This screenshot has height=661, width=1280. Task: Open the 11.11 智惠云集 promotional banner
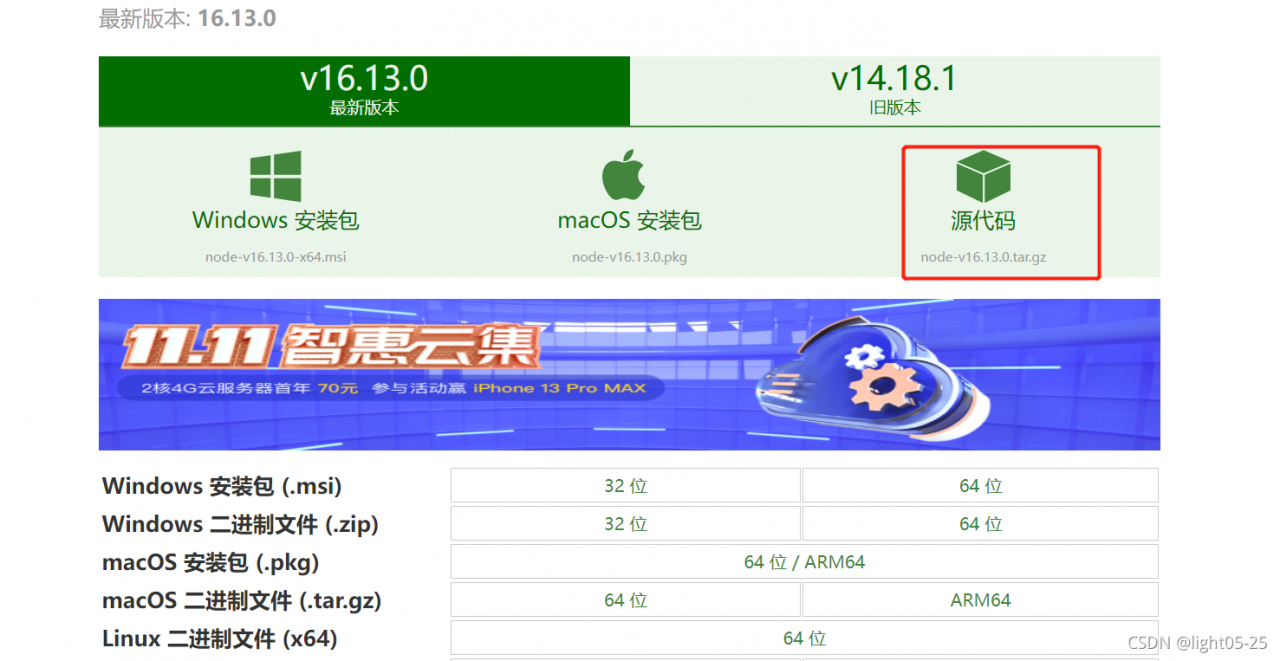pos(629,375)
